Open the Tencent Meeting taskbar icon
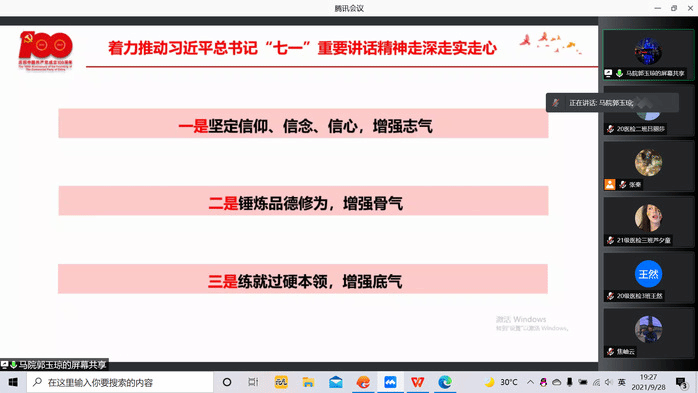Screen dimensions: 698x393 [390, 382]
